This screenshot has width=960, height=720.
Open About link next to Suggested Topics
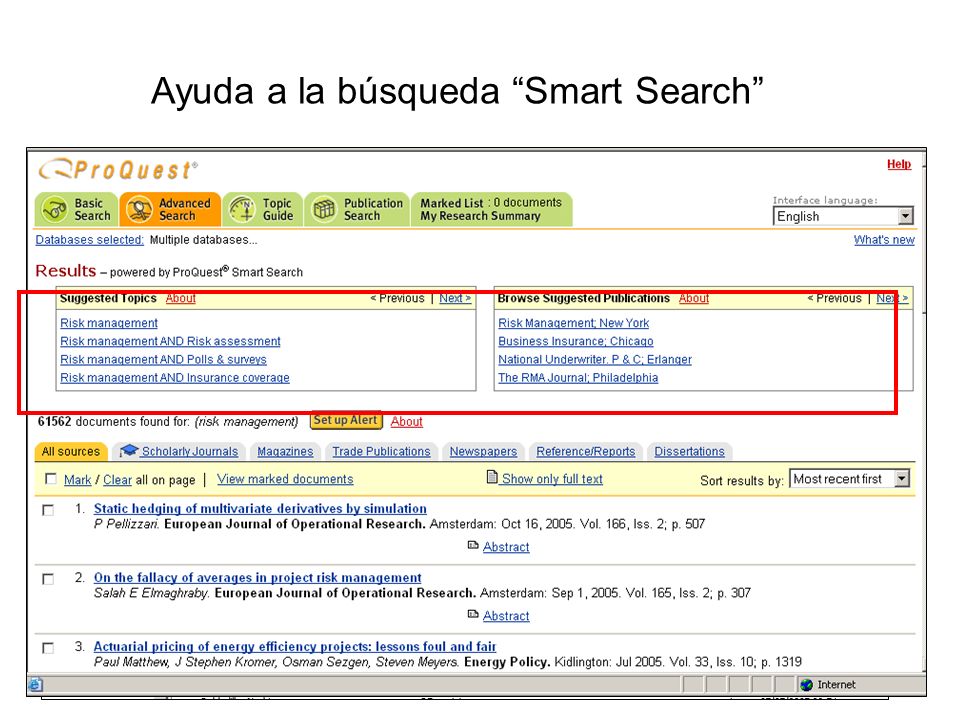pos(181,298)
